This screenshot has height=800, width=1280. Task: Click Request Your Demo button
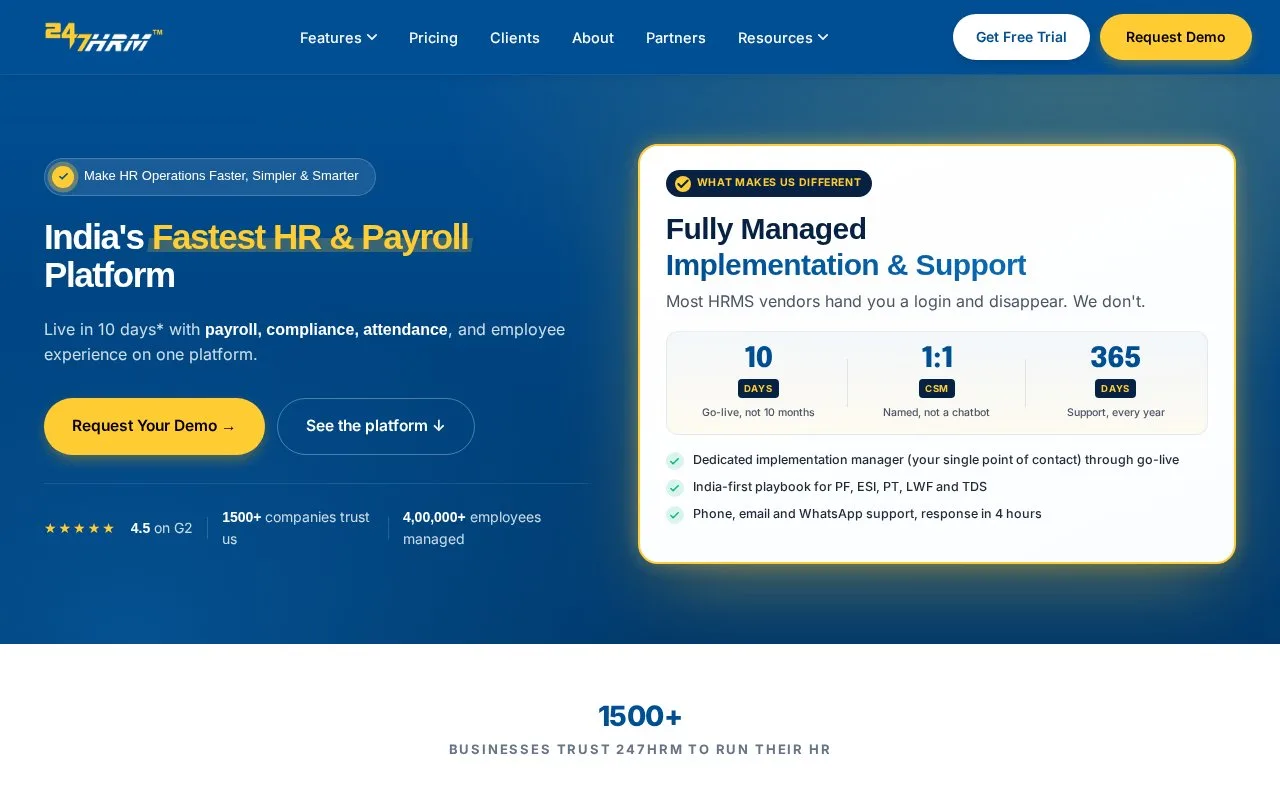click(x=154, y=426)
